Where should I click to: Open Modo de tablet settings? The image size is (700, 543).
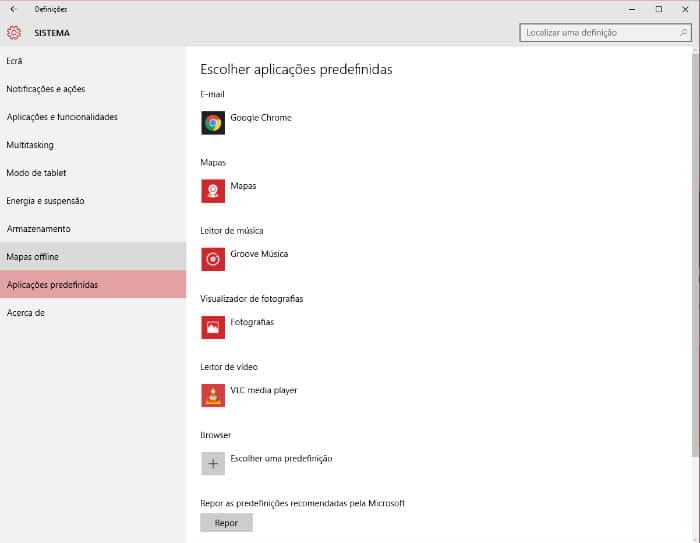(93, 173)
